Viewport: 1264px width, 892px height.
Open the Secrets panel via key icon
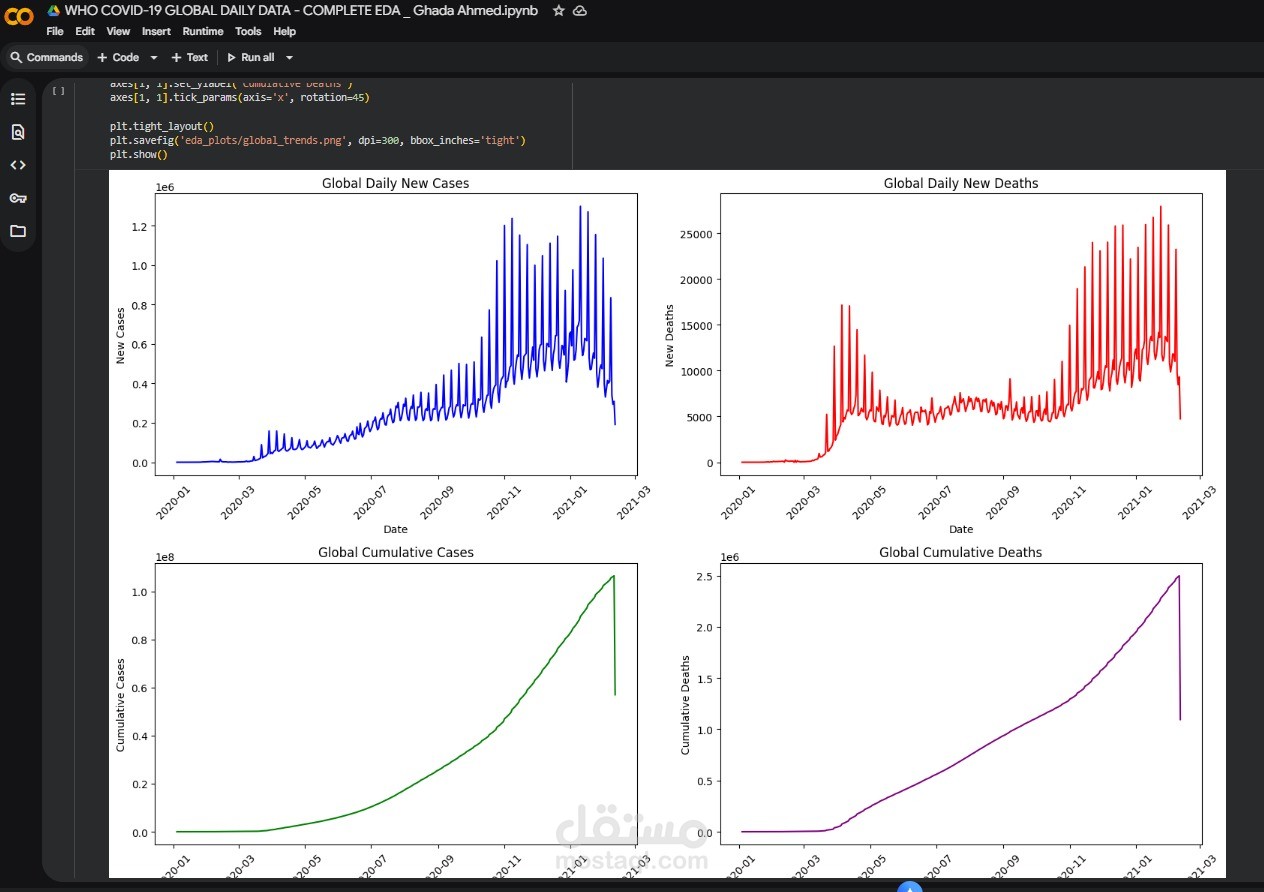click(x=17, y=198)
